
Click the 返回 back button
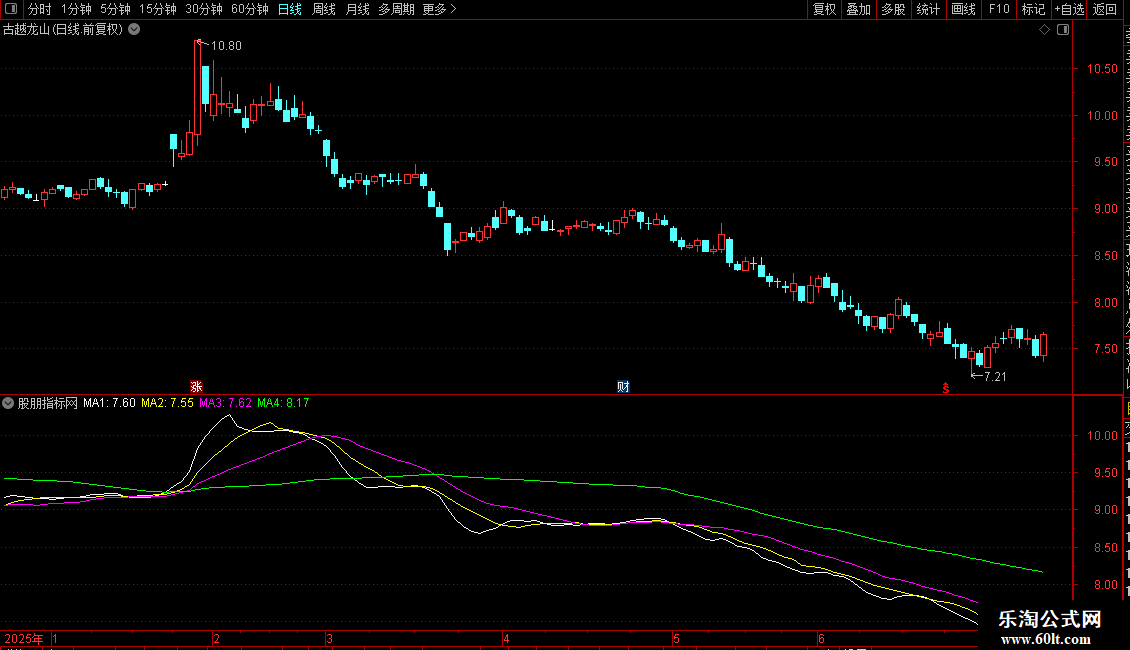point(1105,9)
